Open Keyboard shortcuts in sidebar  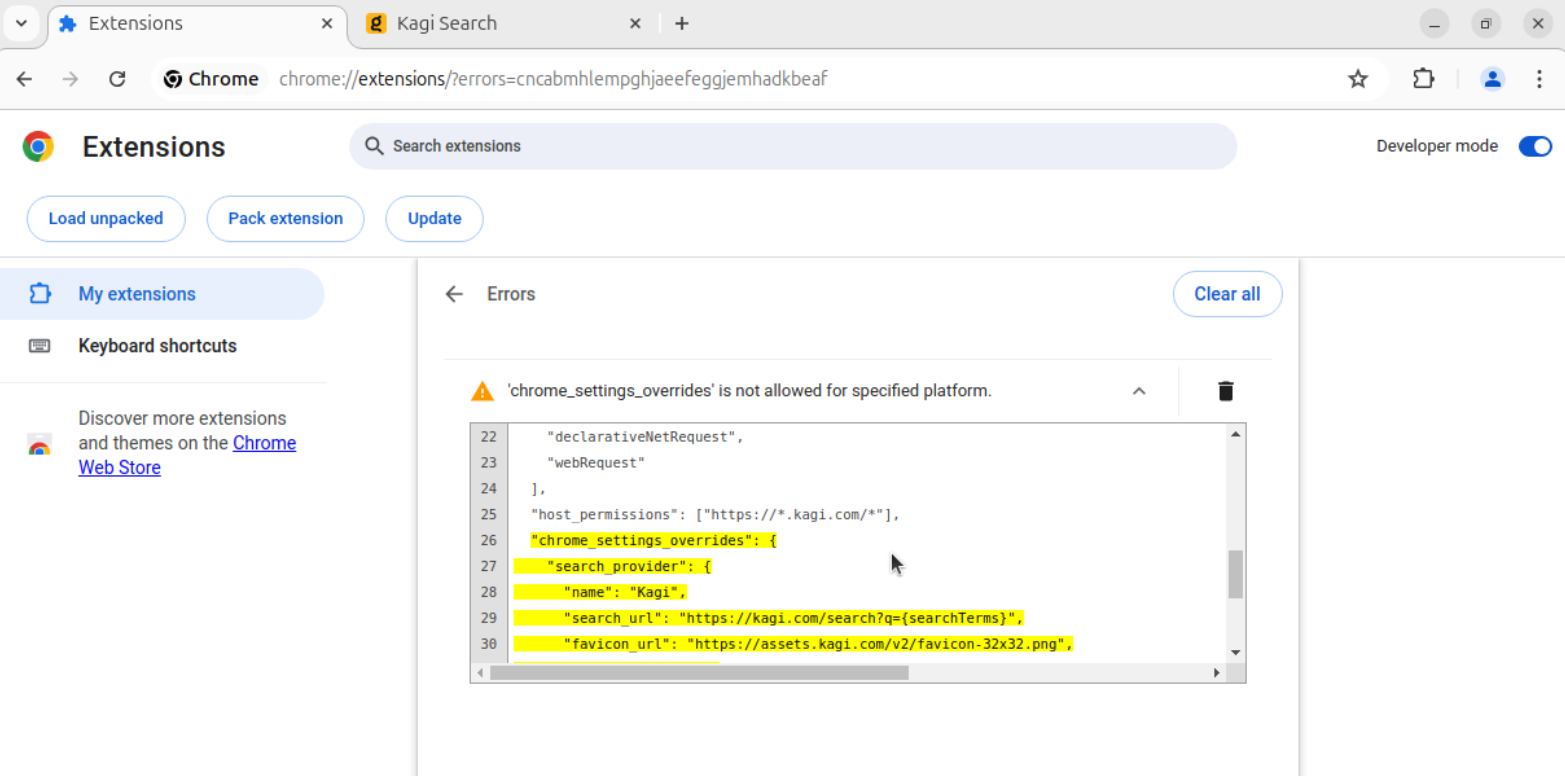162,346
